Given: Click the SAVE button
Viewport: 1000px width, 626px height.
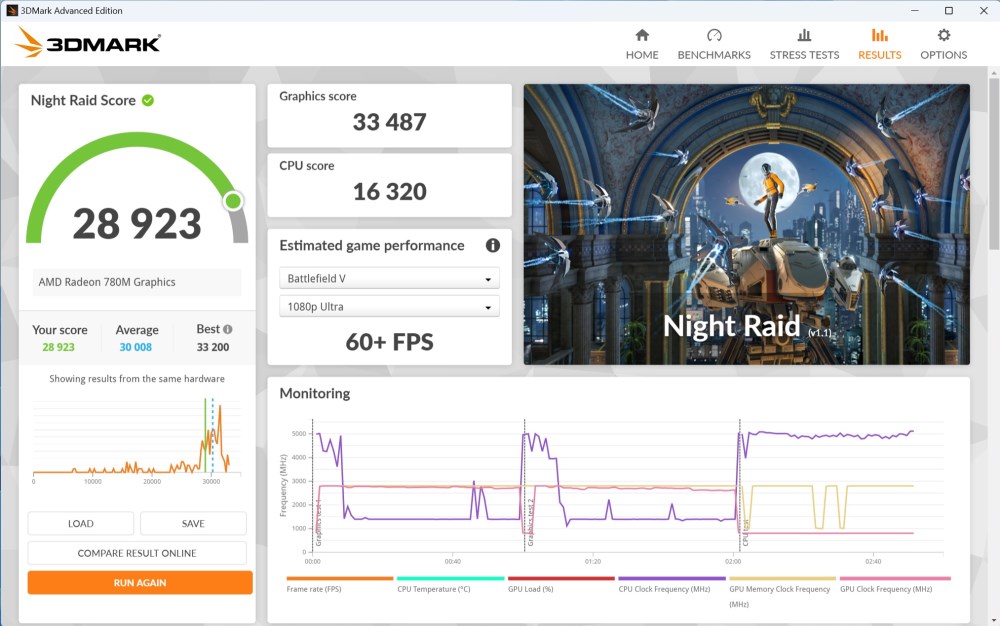Looking at the screenshot, I should coord(193,523).
